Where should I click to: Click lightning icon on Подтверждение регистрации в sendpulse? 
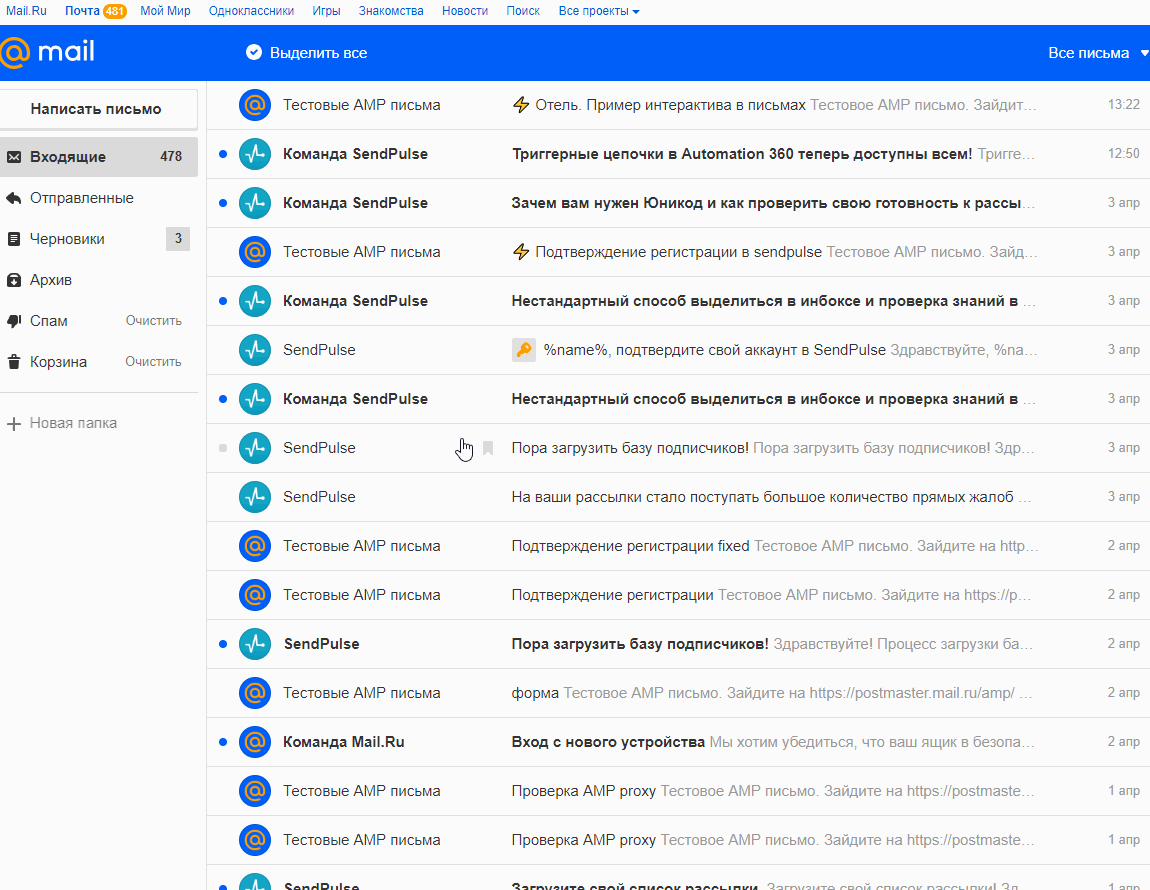pos(521,252)
